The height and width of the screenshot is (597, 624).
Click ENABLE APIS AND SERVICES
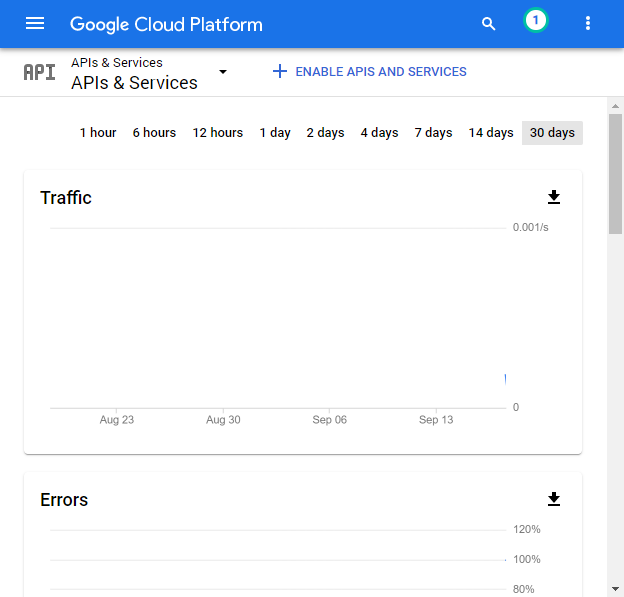pyautogui.click(x=381, y=72)
